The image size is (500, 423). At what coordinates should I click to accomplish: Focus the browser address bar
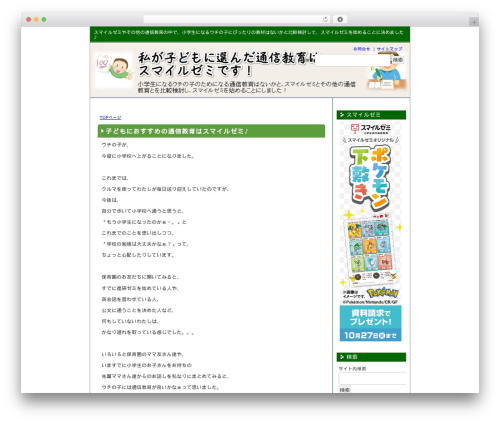click(x=237, y=19)
